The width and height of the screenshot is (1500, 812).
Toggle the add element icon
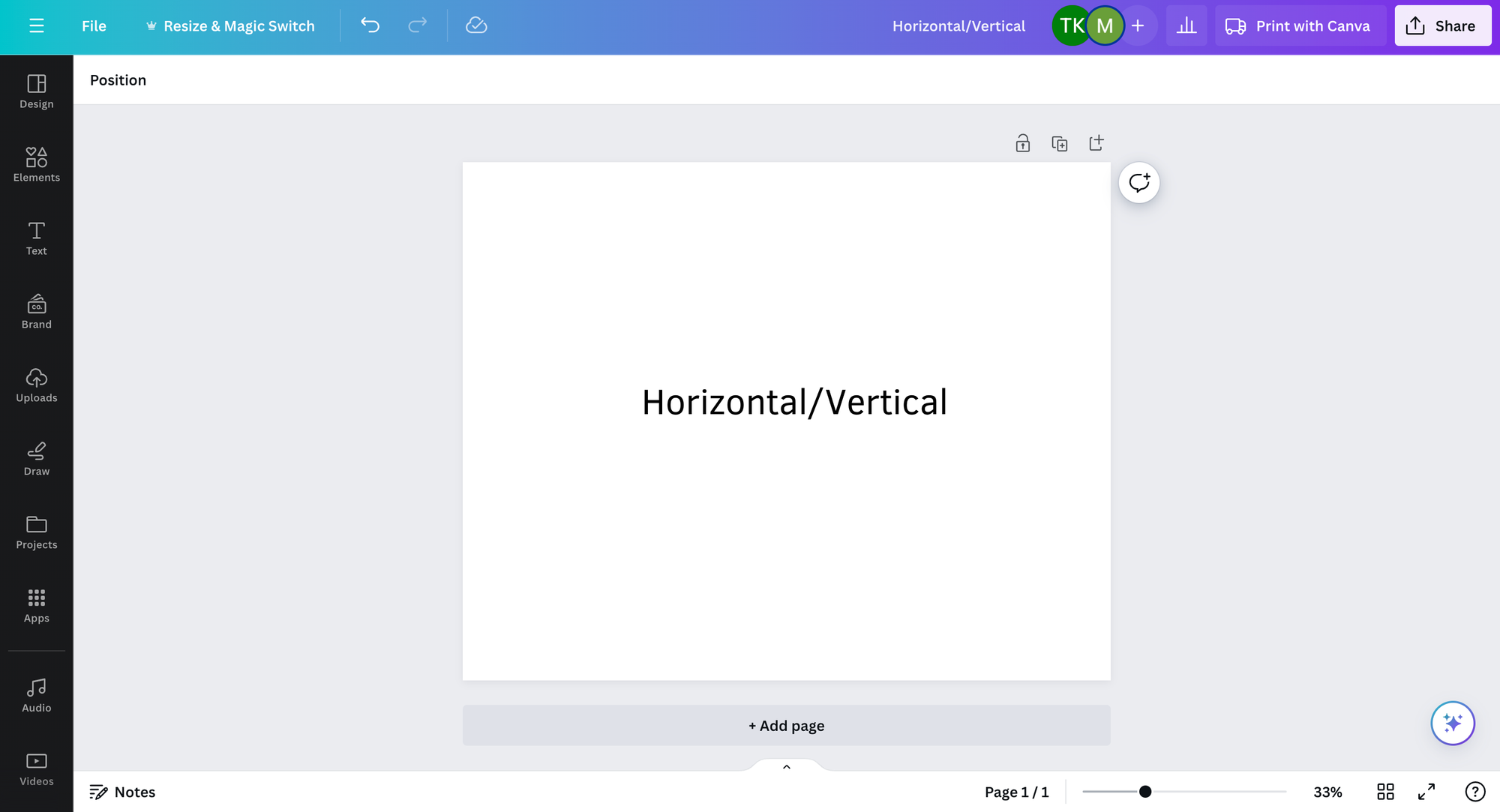click(1096, 142)
